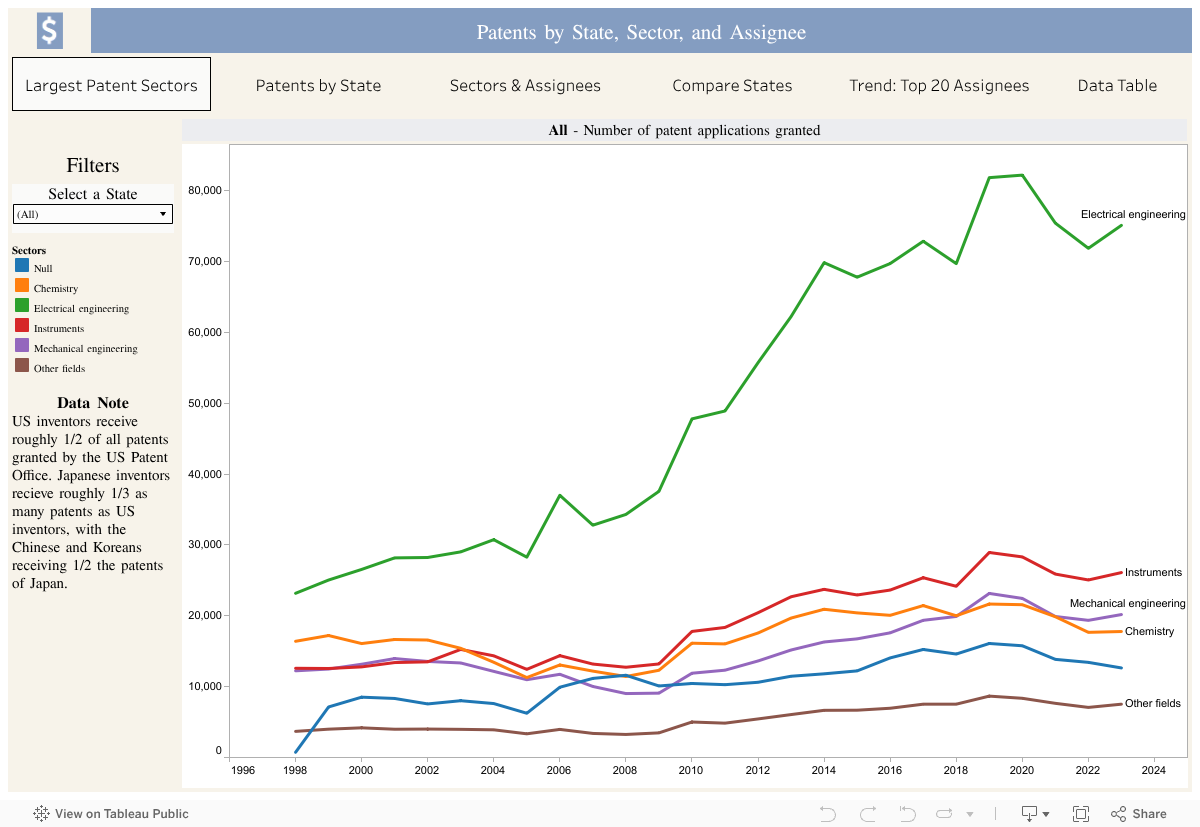
Task: Expand the arrow beside the Download icon
Action: [x=1046, y=815]
